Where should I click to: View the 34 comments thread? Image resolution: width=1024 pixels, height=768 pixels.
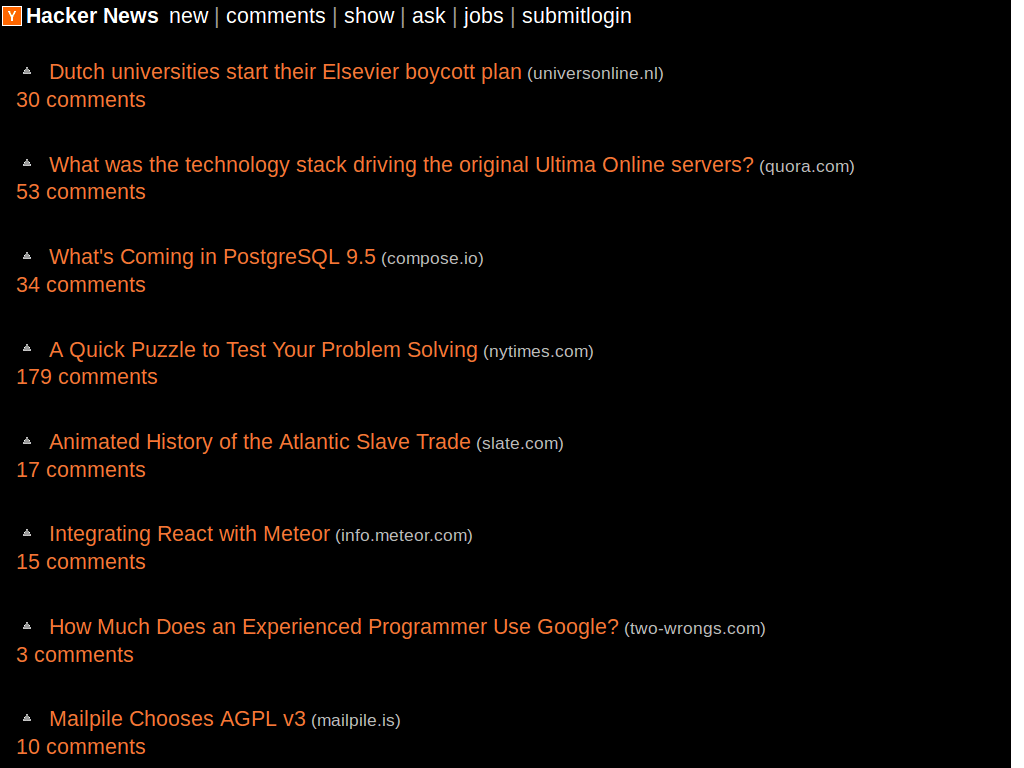(x=81, y=285)
